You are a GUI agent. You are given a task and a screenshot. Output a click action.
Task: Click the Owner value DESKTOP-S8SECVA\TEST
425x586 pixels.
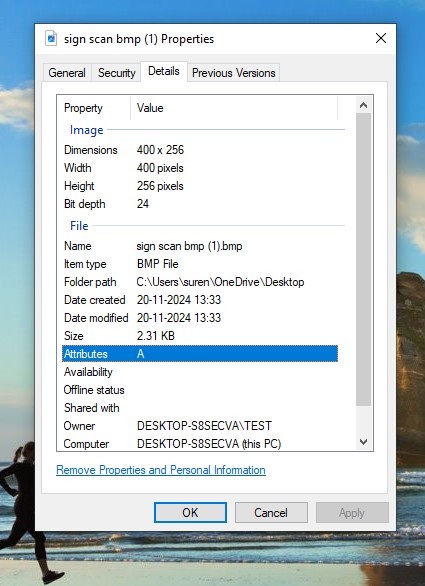[x=204, y=426]
